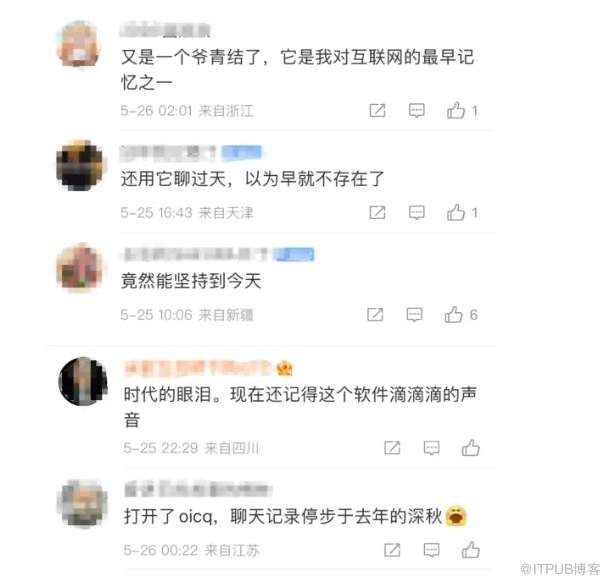Like the oicq comment from 江苏
The width and height of the screenshot is (610, 584).
[x=471, y=550]
